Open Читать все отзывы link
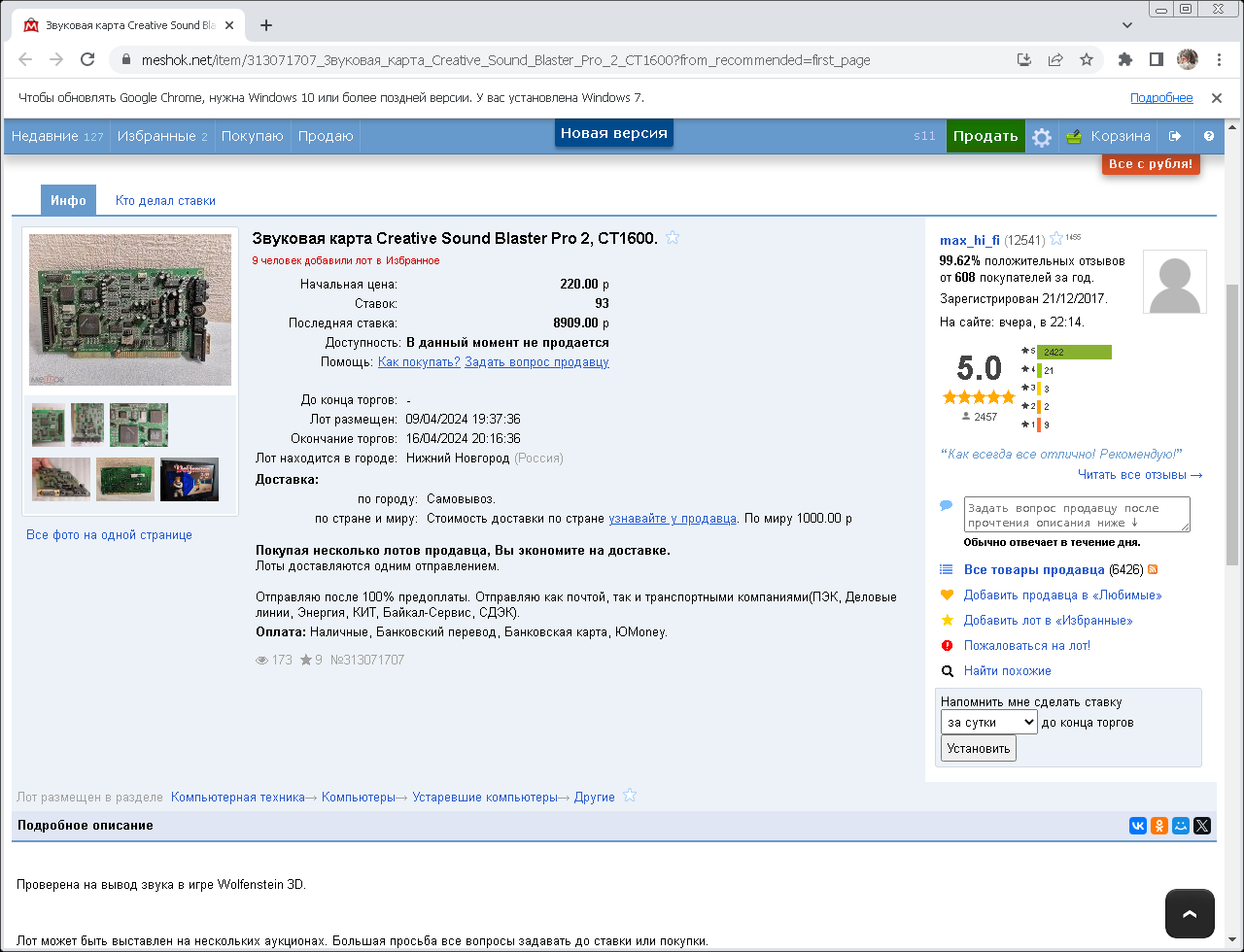This screenshot has height=952, width=1244. (x=1140, y=475)
